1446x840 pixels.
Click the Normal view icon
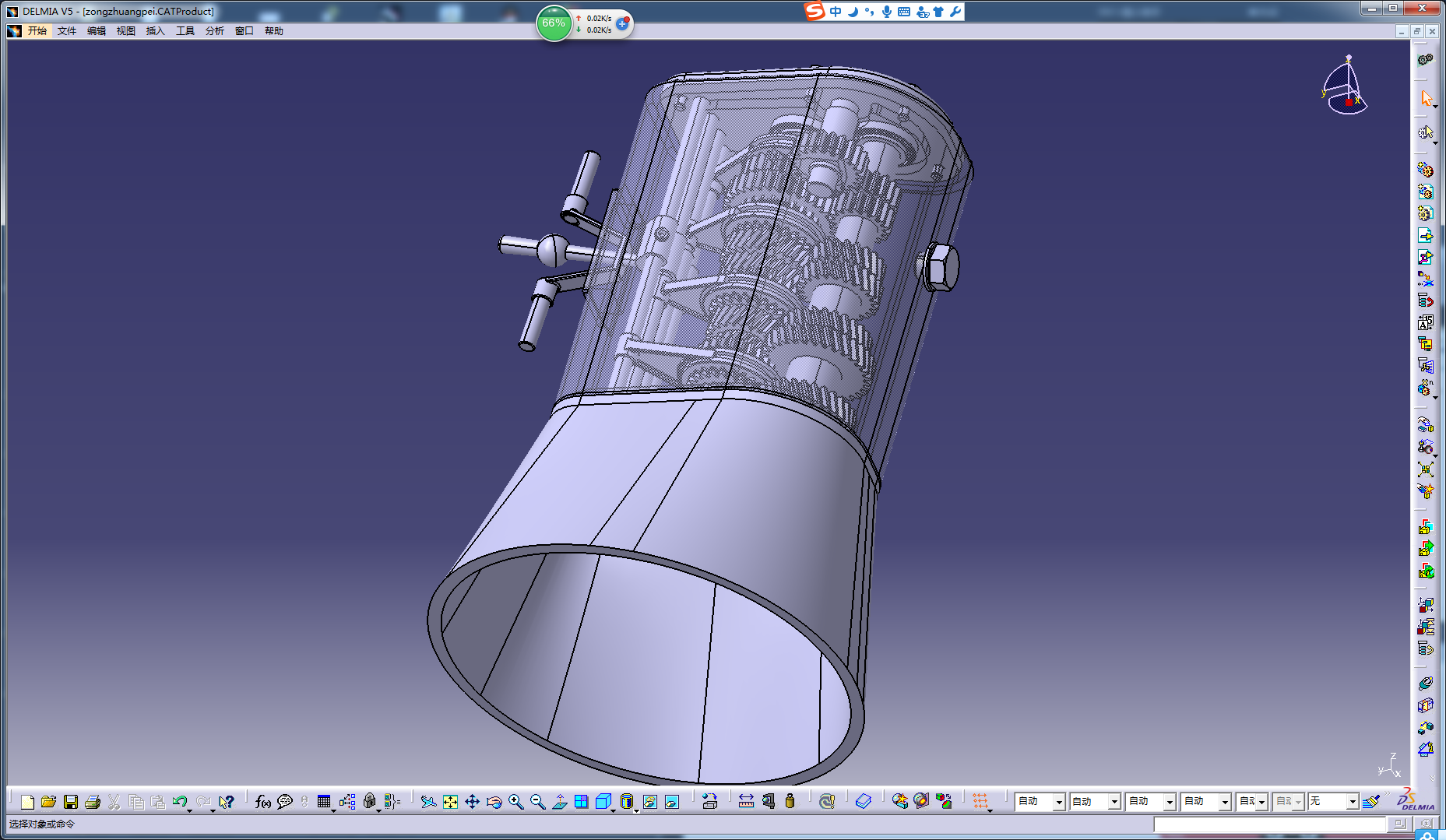[559, 801]
